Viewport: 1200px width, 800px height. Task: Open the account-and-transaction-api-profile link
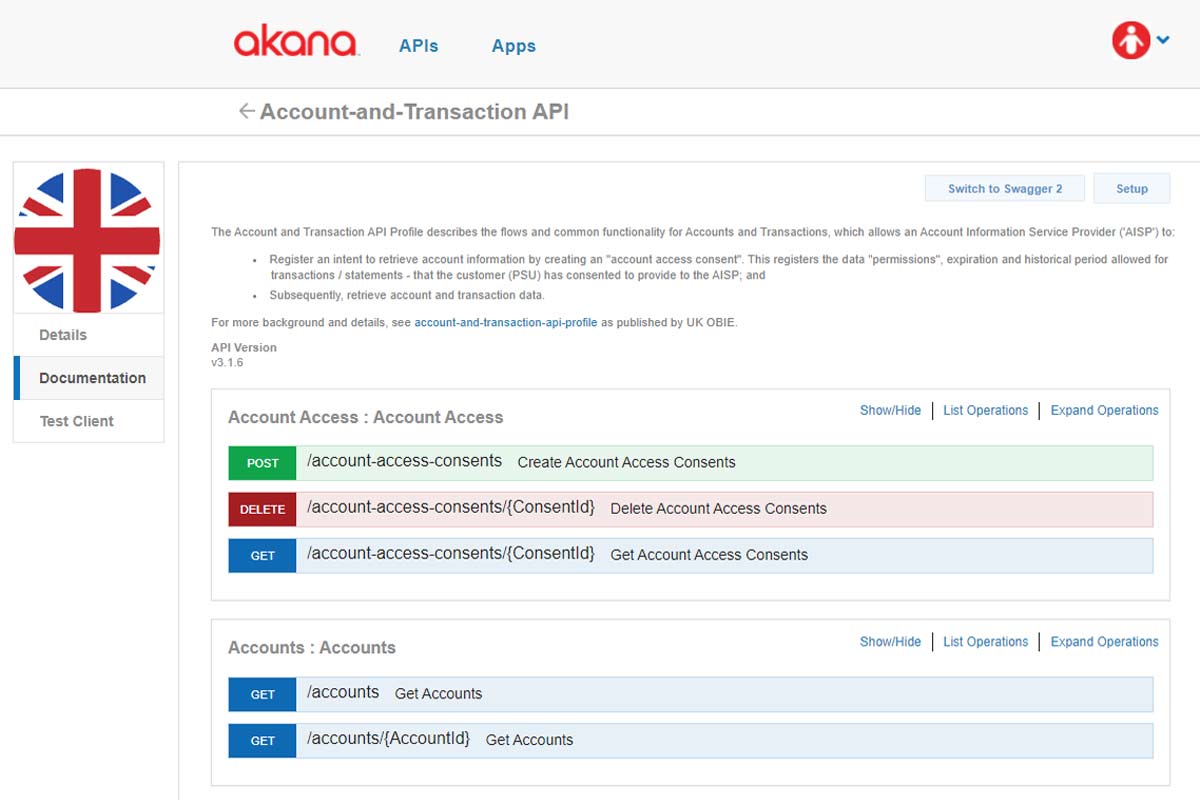506,323
